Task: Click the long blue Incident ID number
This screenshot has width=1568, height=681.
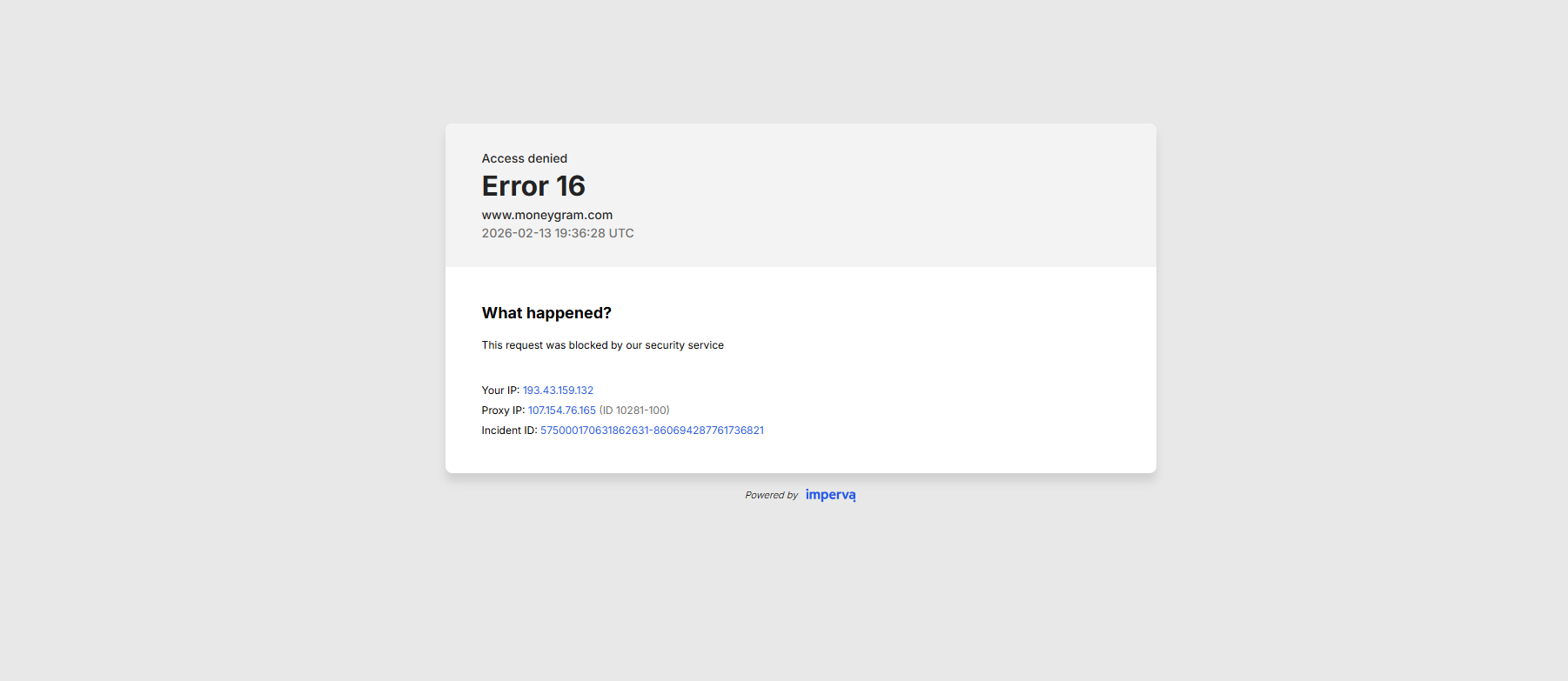Action: click(652, 431)
